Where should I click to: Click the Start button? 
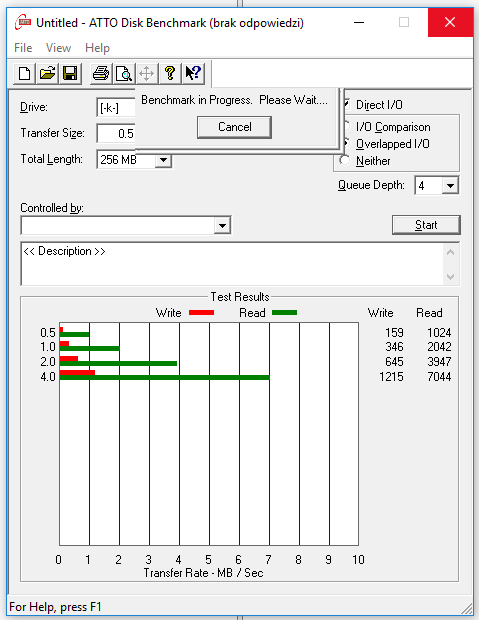pos(426,225)
